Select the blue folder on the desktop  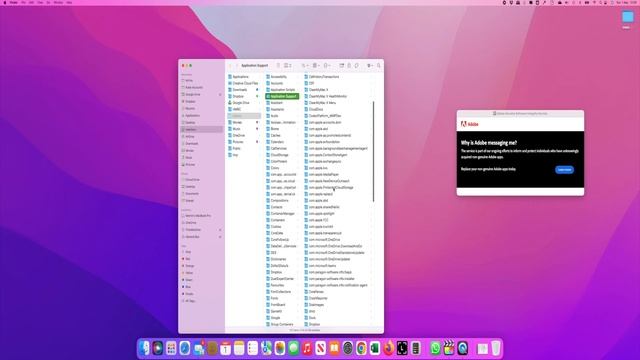pyautogui.click(x=627, y=17)
